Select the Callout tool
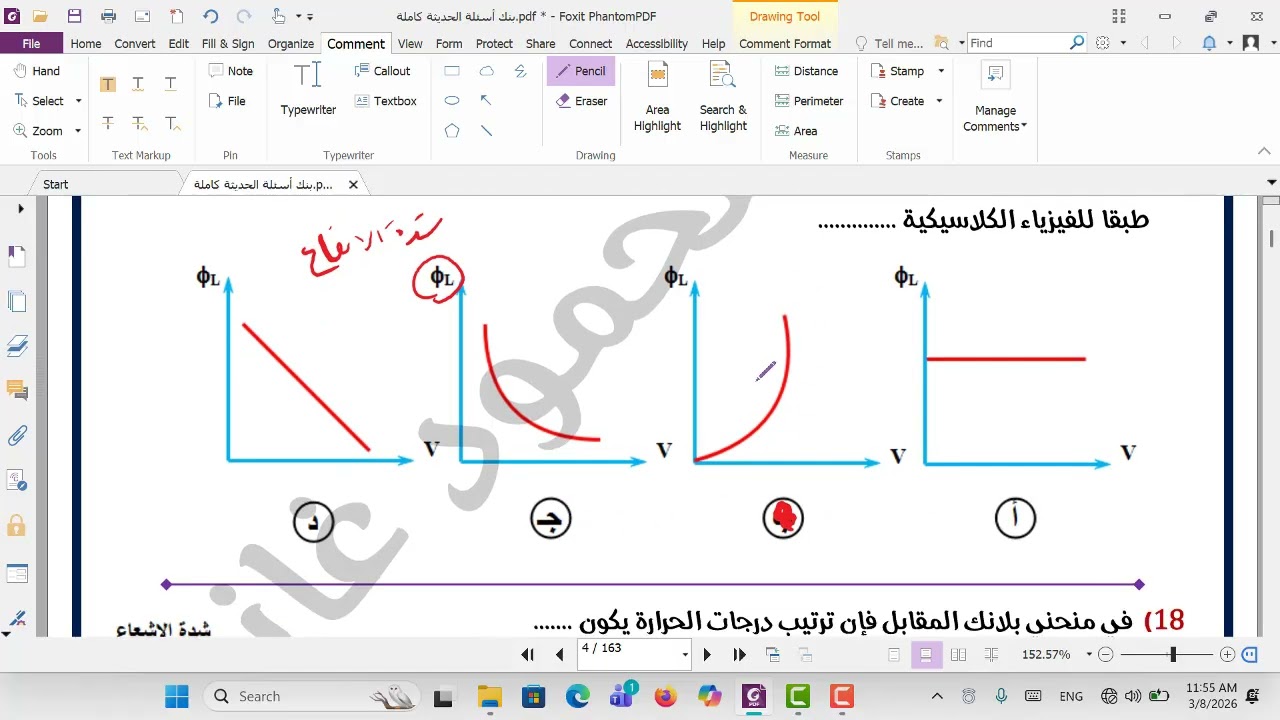This screenshot has width=1280, height=720. [382, 71]
